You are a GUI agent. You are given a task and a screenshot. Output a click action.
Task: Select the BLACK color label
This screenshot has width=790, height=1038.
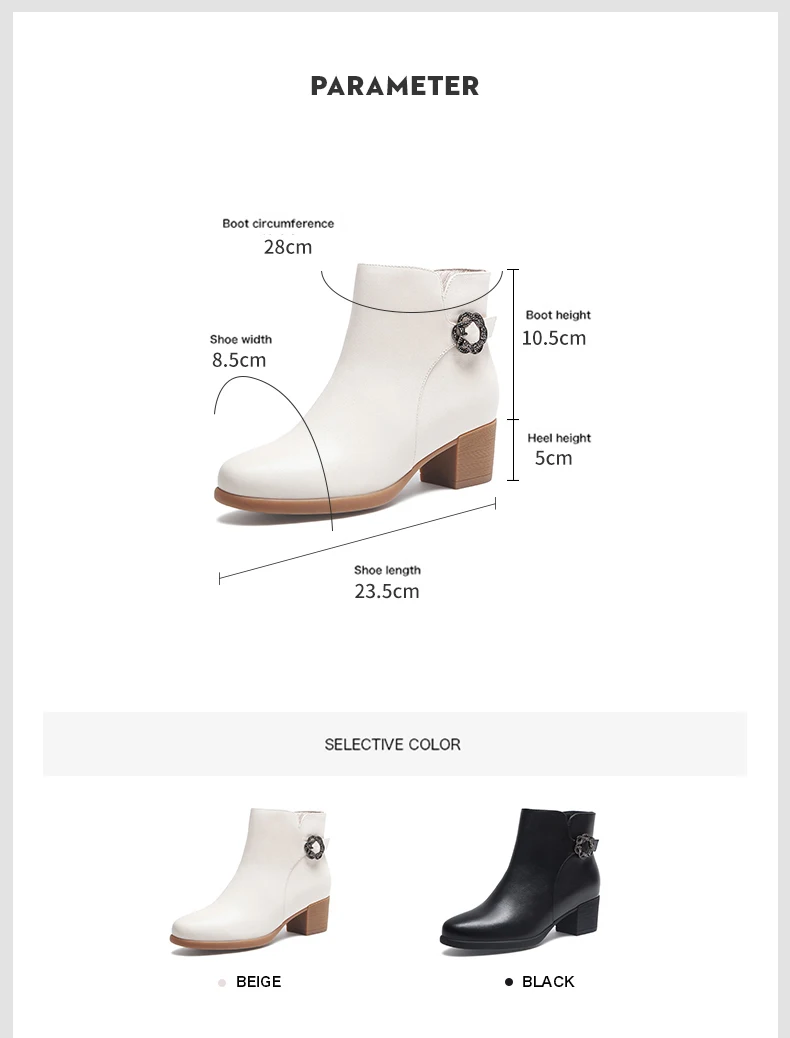point(548,982)
